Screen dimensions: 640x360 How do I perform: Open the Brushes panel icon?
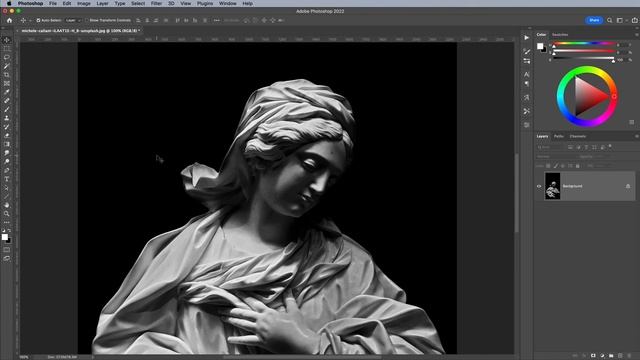point(527,51)
